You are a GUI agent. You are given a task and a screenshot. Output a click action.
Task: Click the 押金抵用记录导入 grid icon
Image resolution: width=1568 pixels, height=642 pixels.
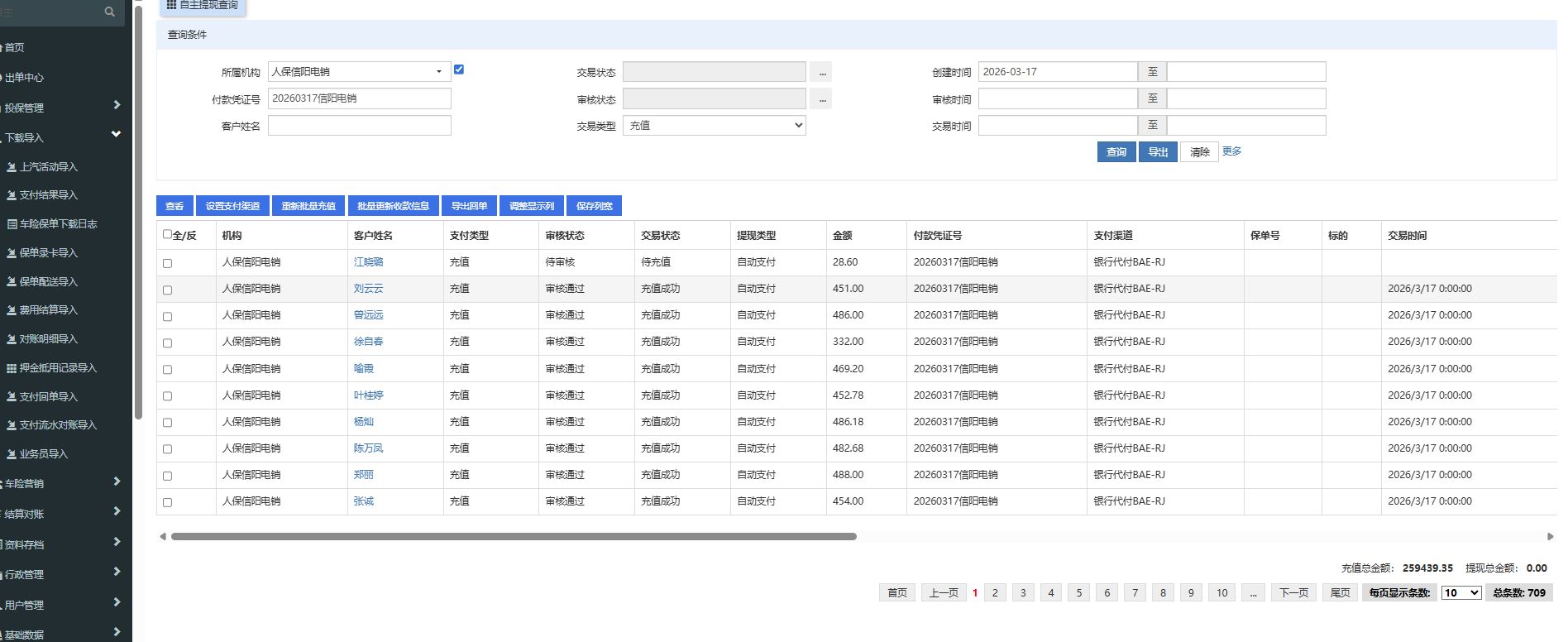pyautogui.click(x=12, y=368)
